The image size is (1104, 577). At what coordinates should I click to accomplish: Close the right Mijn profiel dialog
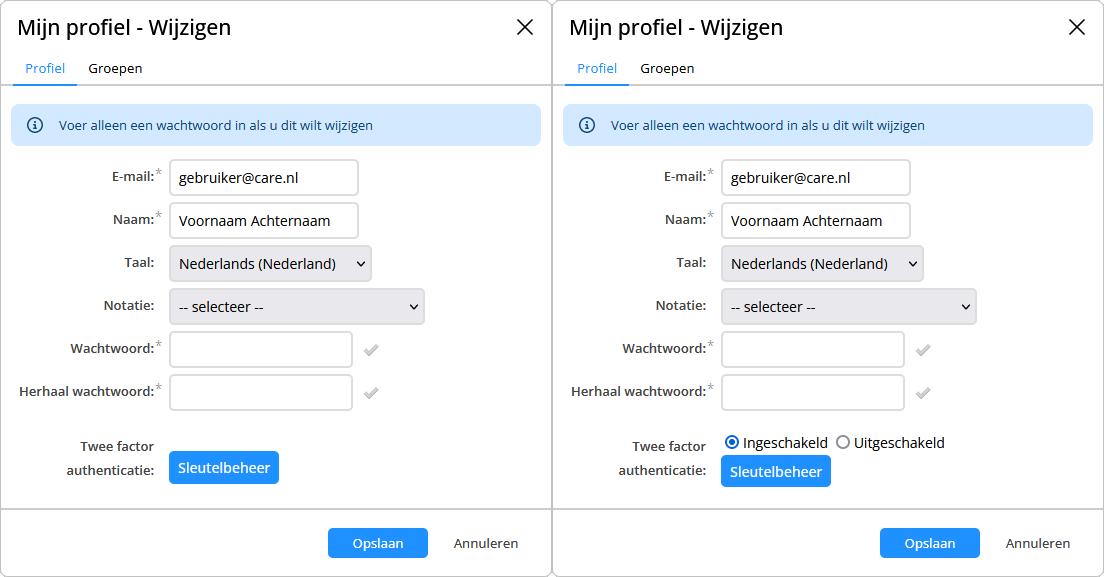coord(1077,27)
